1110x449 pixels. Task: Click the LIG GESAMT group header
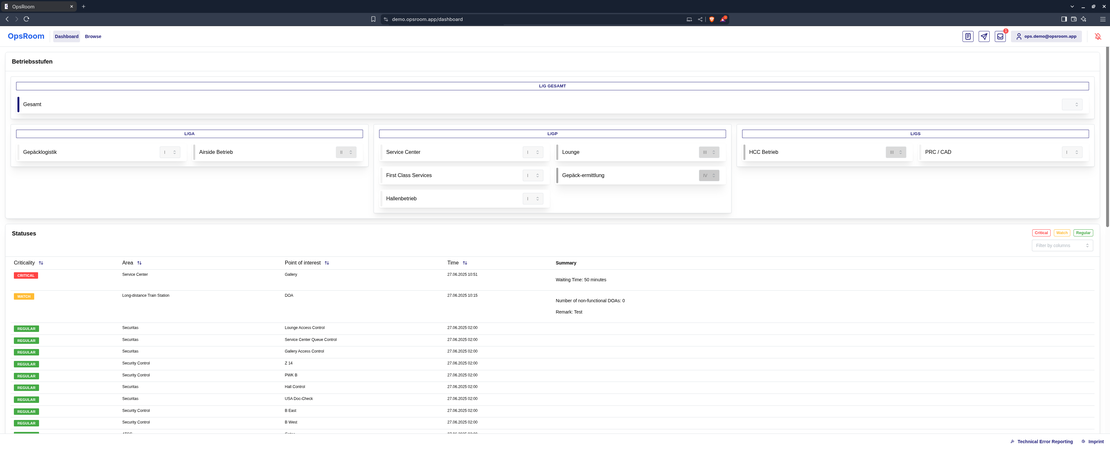pos(552,86)
